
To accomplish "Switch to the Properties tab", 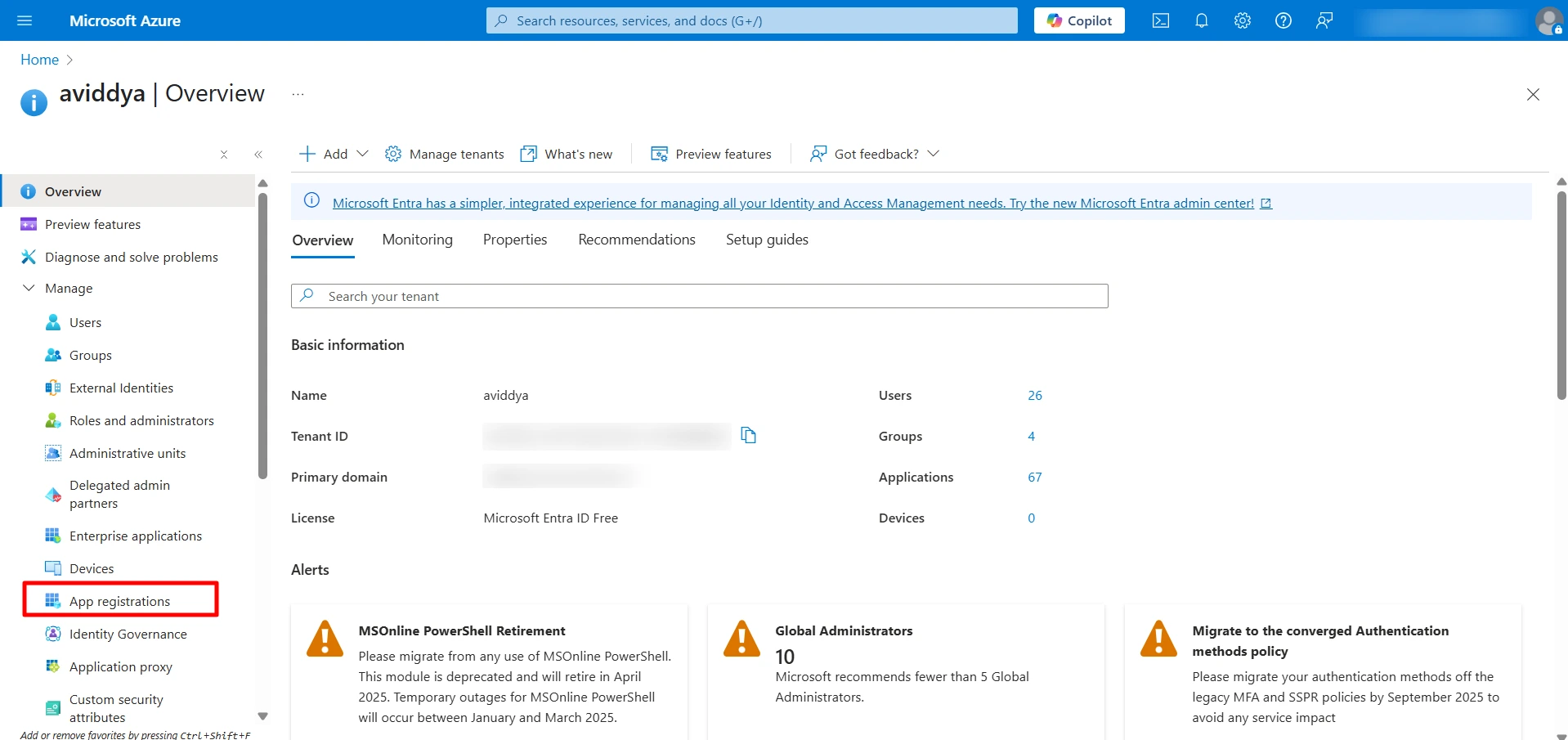I will click(x=515, y=240).
